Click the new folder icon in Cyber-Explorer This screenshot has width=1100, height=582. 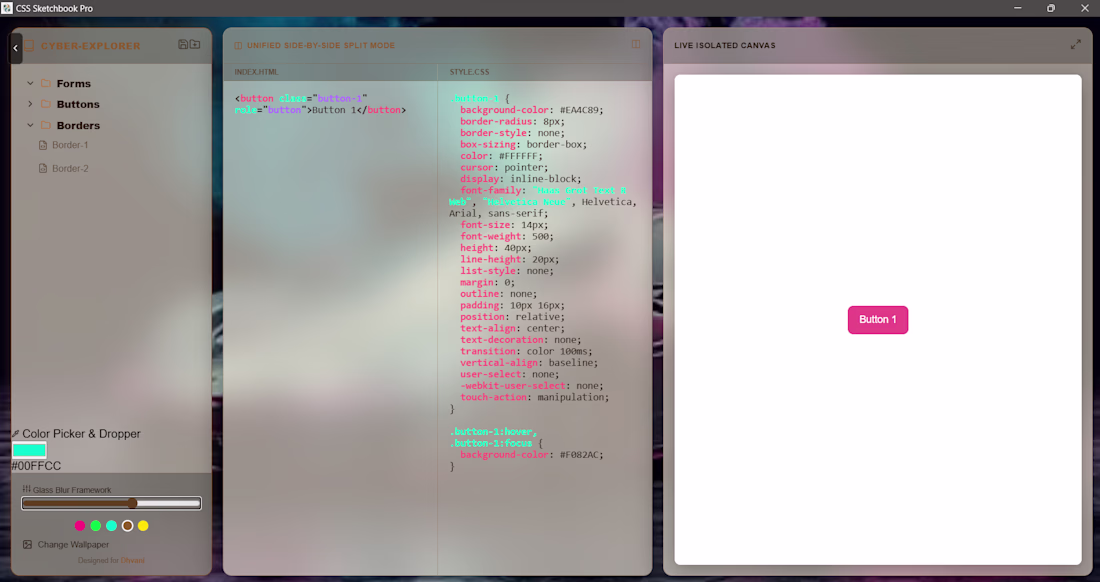pyautogui.click(x=195, y=44)
